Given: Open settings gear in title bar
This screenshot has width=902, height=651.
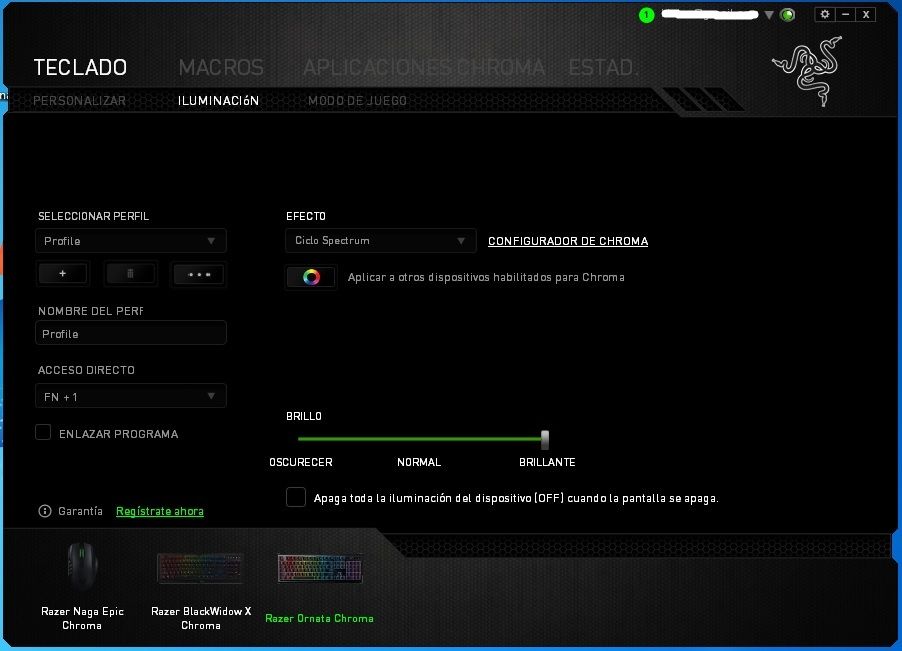Looking at the screenshot, I should click(824, 14).
